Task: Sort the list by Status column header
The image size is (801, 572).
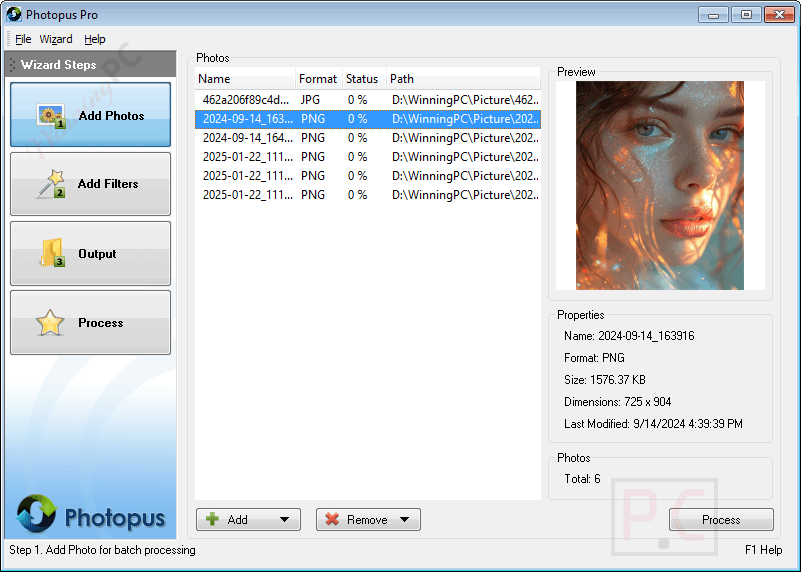Action: 364,79
